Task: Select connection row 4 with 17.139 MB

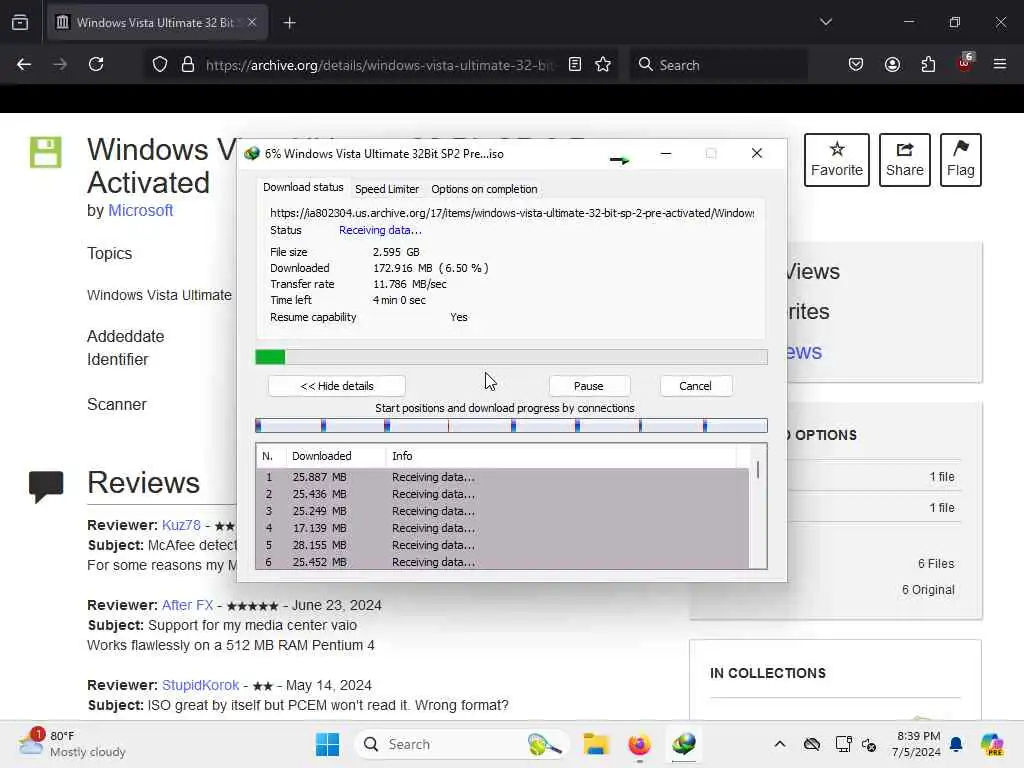Action: pyautogui.click(x=502, y=528)
